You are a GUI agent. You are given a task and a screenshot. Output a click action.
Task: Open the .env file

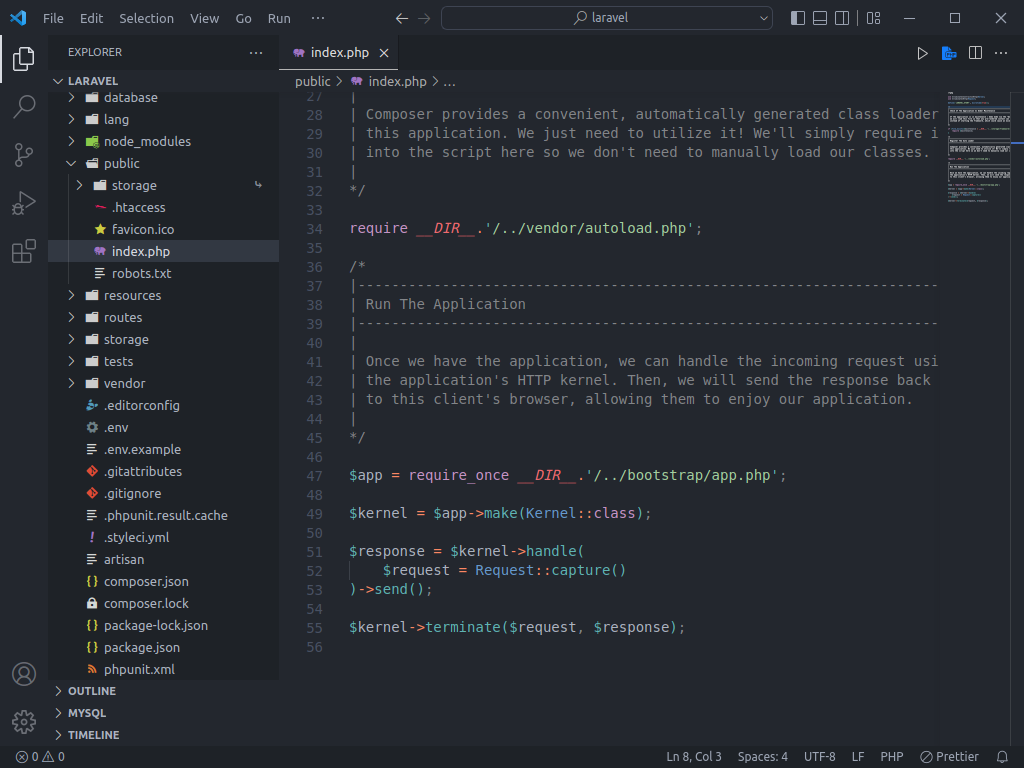click(163, 428)
